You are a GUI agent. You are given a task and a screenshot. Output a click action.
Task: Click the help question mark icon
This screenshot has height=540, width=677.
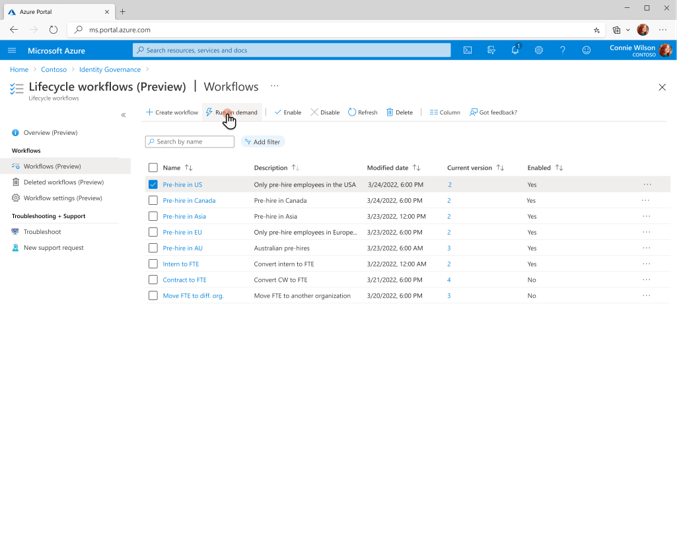tap(563, 50)
